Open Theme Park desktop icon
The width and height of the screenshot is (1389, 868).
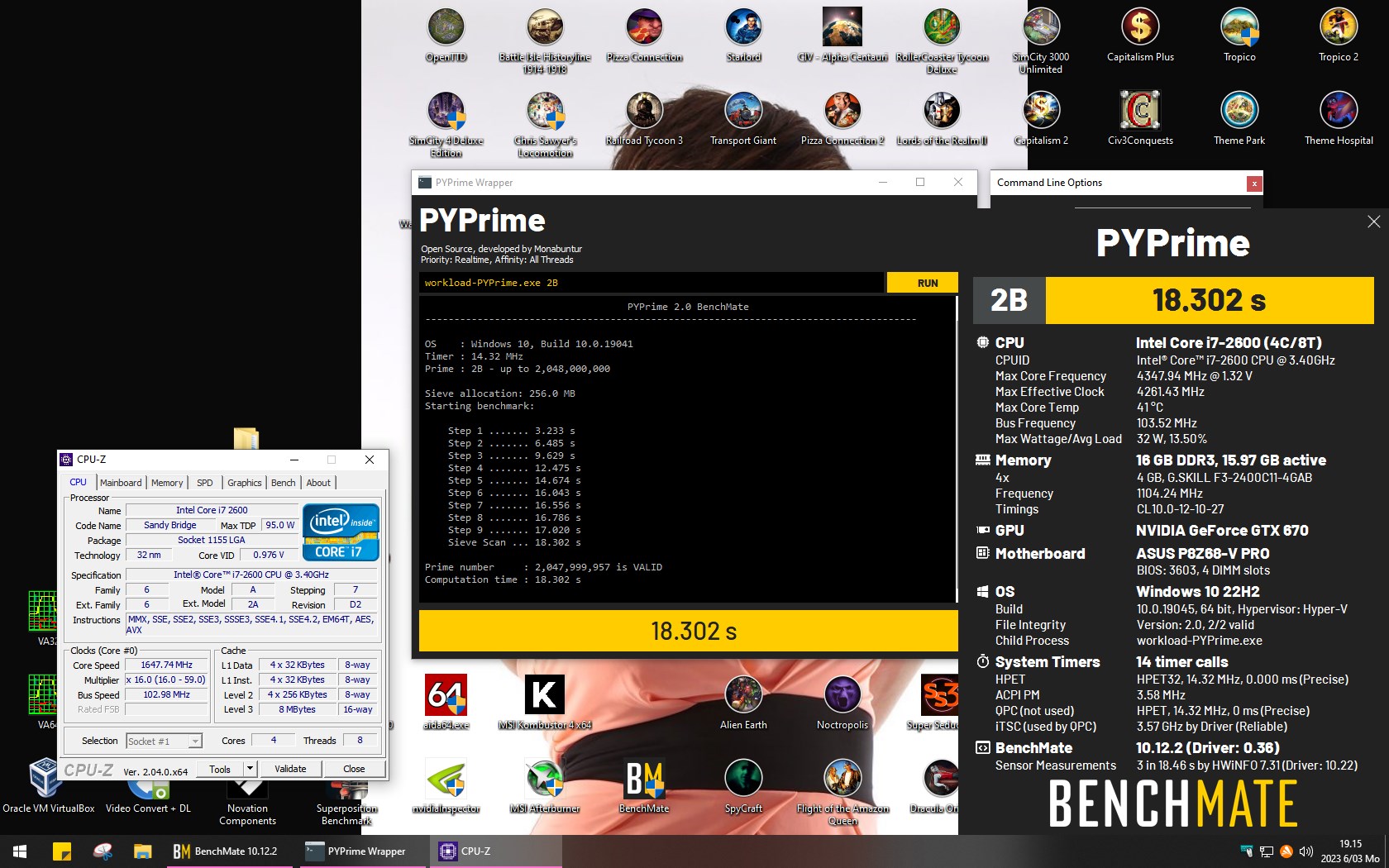pyautogui.click(x=1239, y=118)
